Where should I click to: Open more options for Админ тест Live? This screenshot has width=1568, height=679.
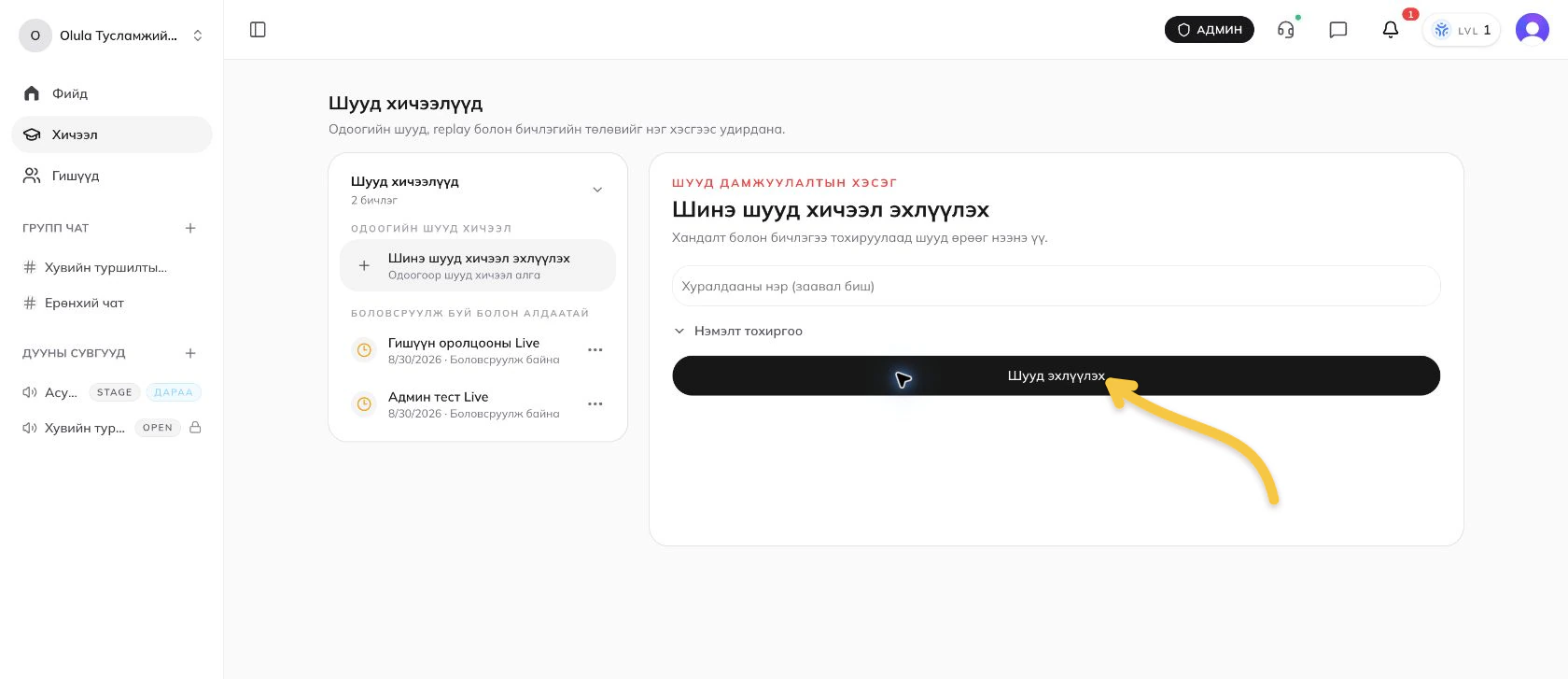point(595,404)
